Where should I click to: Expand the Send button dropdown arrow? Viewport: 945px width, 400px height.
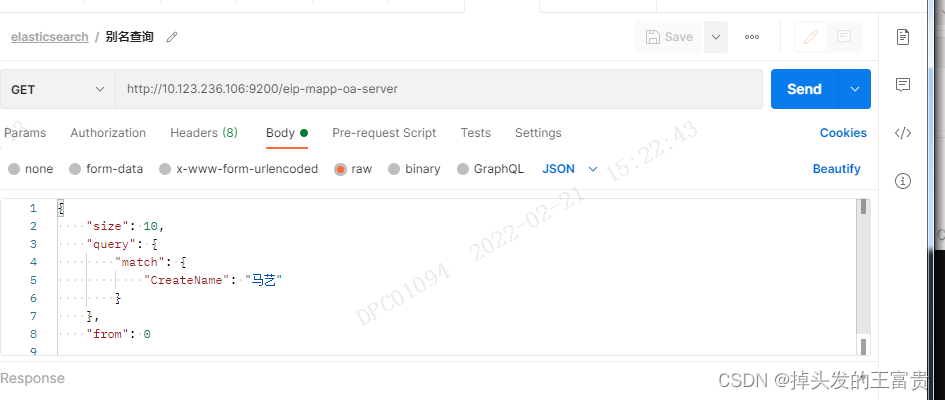point(855,89)
